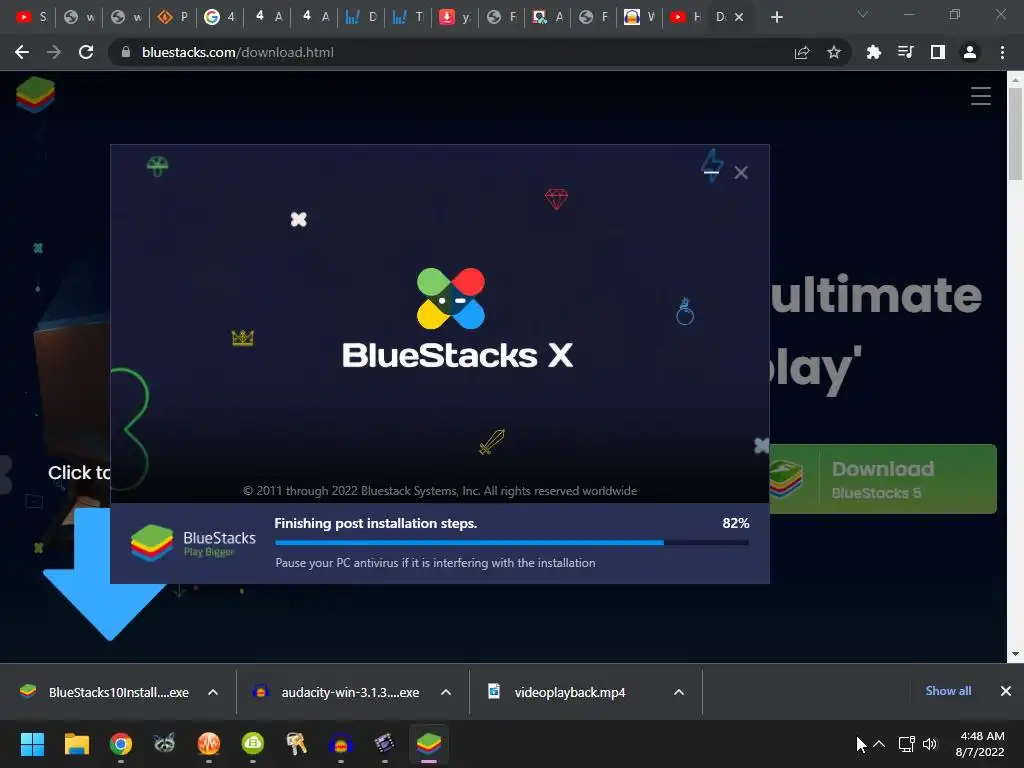Click the scrollbar down arrow on webpage
The height and width of the screenshot is (768, 1024).
[x=1015, y=654]
